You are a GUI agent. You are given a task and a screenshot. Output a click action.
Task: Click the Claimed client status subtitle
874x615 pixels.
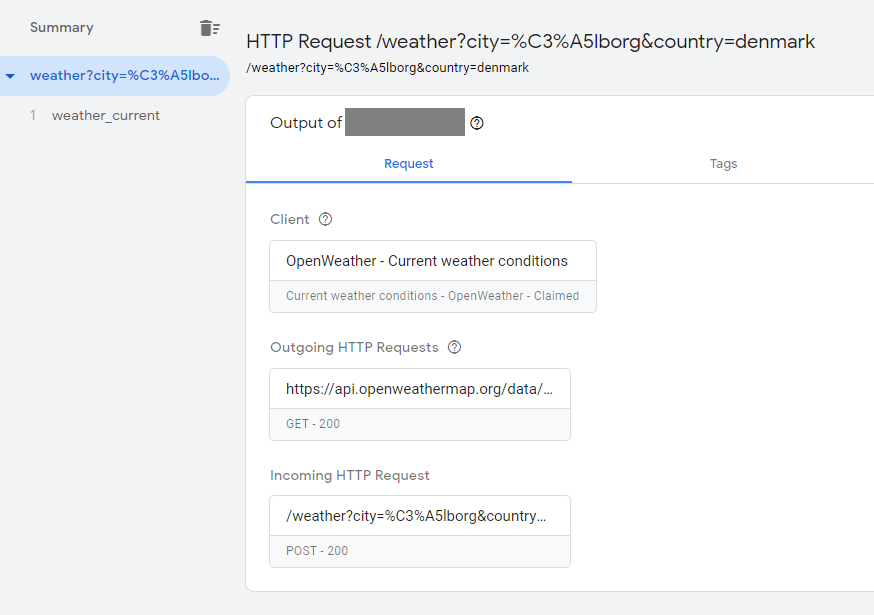point(432,296)
